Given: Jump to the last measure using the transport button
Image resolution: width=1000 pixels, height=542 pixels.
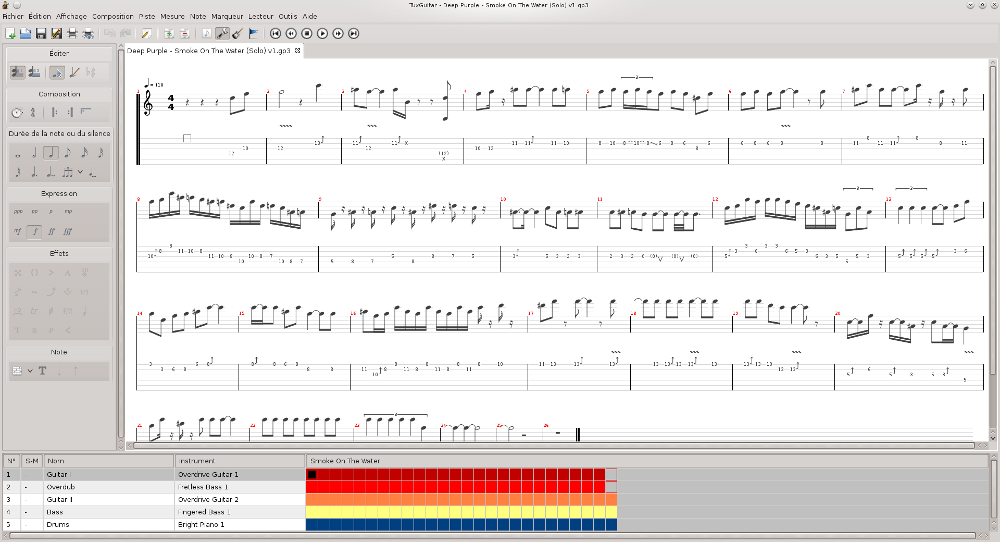Looking at the screenshot, I should (355, 34).
